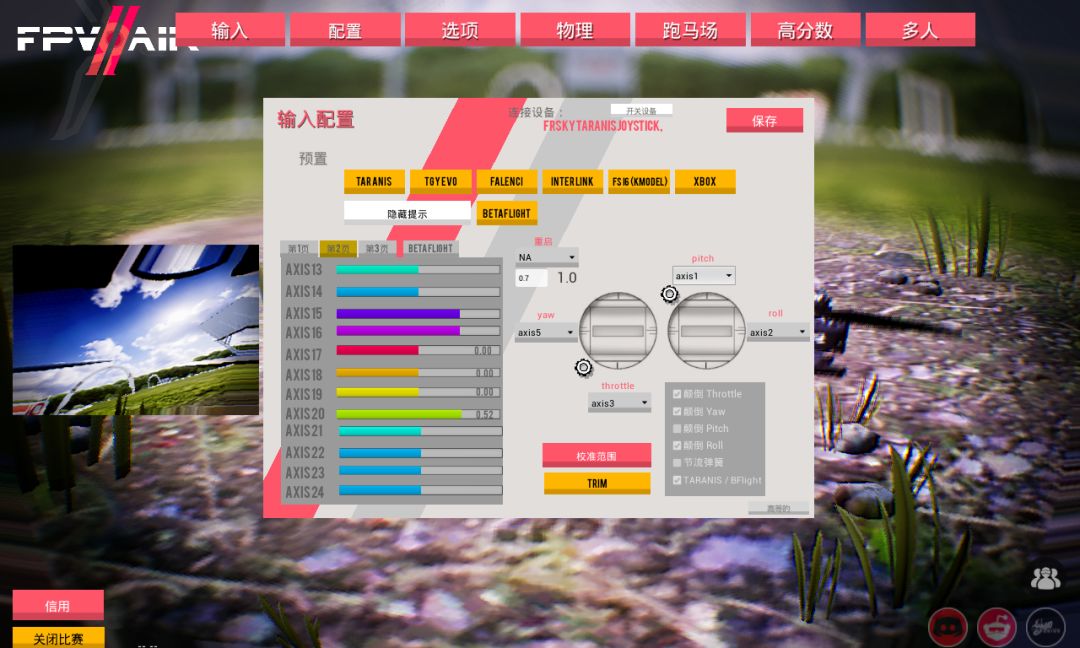This screenshot has width=1080, height=648.
Task: Click the gear icon beside the right stick
Action: [669, 294]
